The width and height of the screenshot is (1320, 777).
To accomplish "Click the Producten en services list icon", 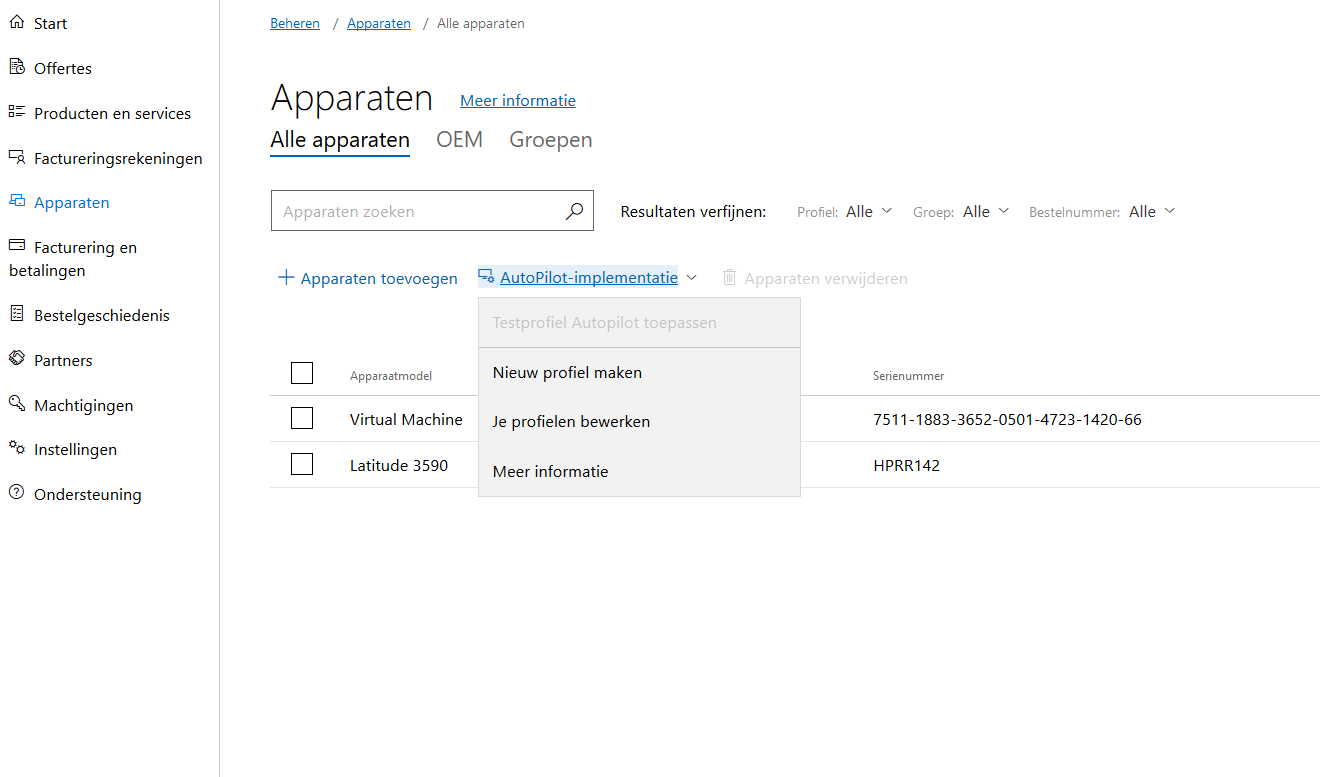I will 16,112.
